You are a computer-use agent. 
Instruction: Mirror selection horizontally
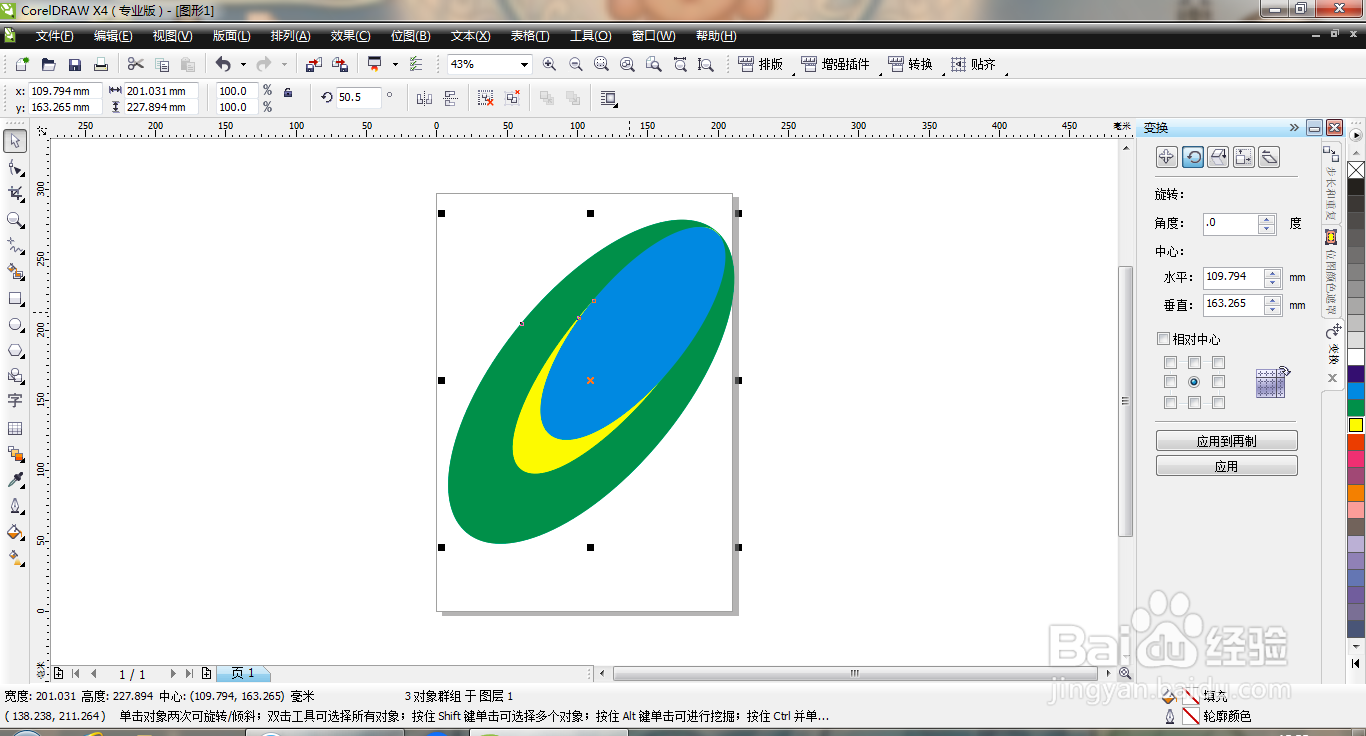pyautogui.click(x=424, y=98)
